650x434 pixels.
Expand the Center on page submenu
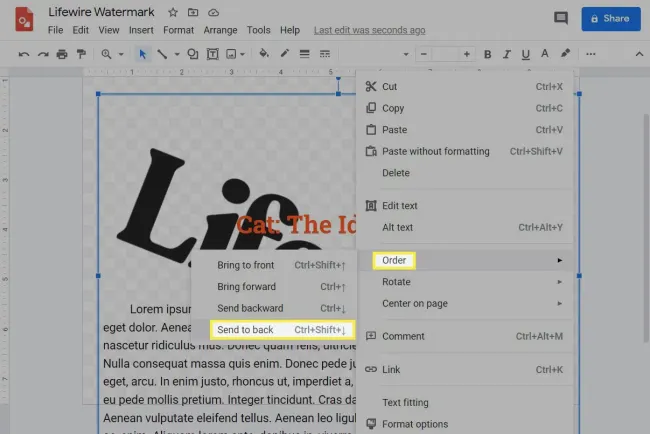coord(464,303)
